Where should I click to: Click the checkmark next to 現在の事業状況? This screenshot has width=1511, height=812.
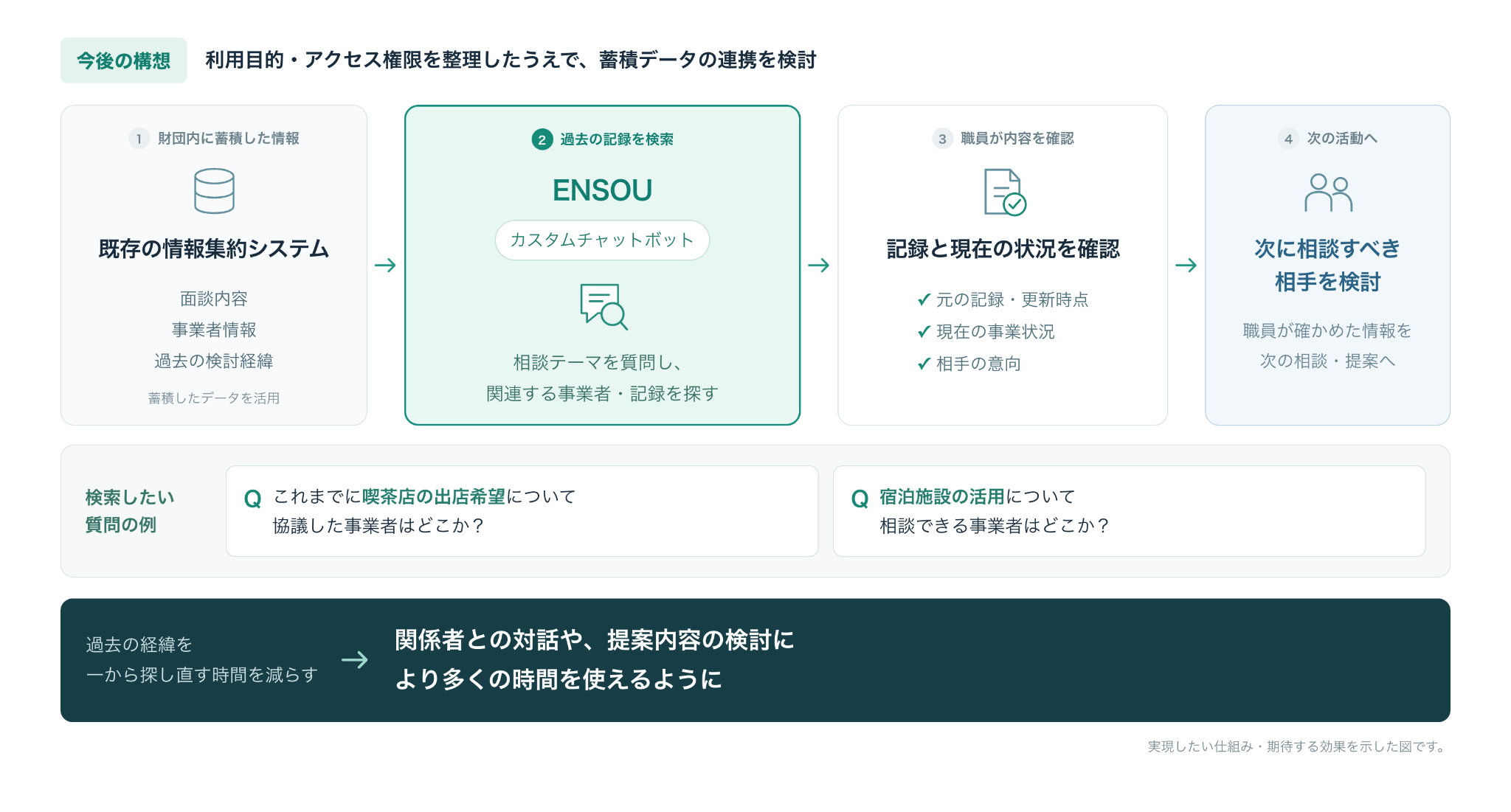click(x=924, y=332)
